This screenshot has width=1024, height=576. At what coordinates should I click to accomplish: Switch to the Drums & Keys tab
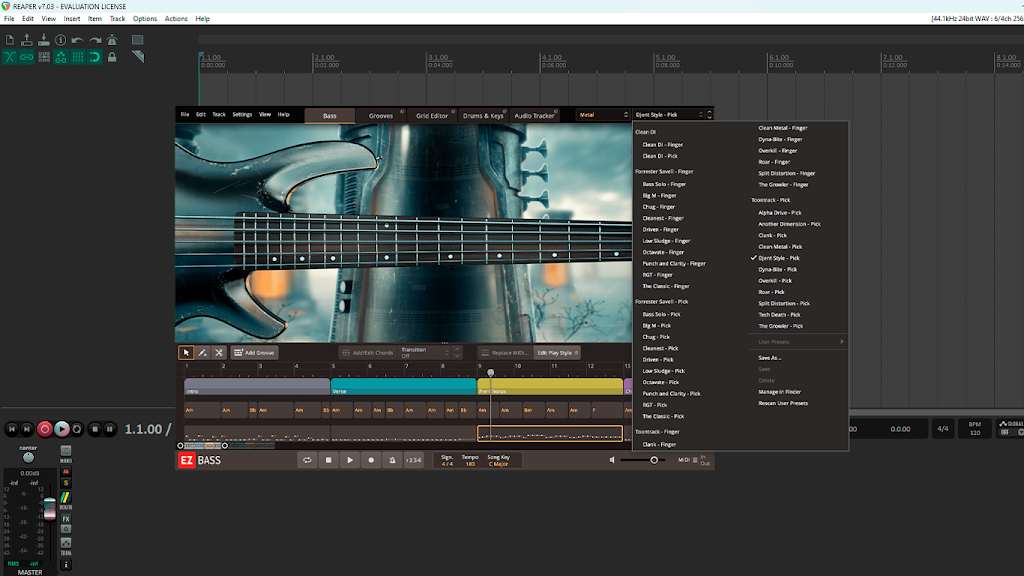point(483,116)
